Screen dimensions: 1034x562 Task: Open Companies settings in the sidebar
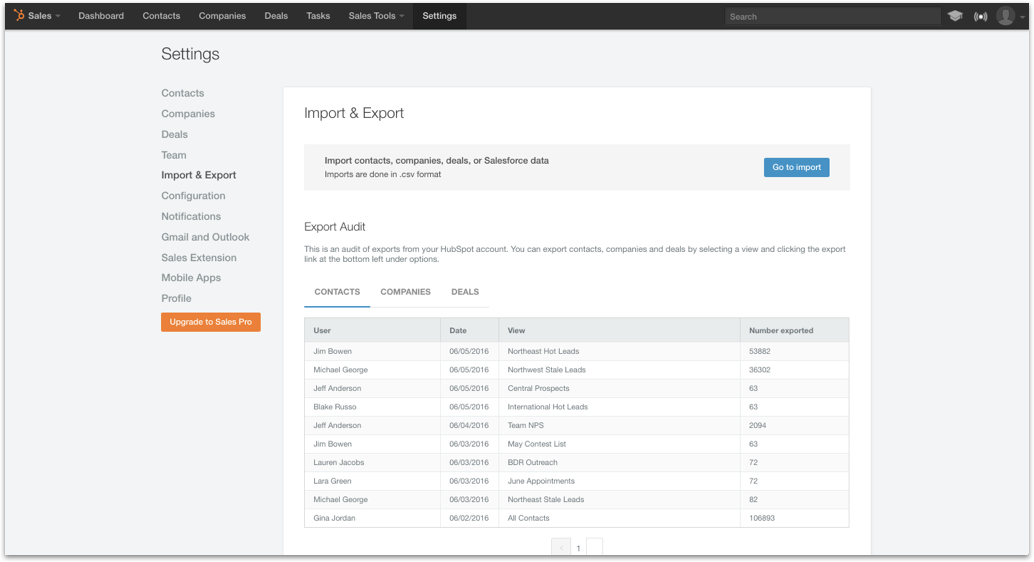click(188, 113)
